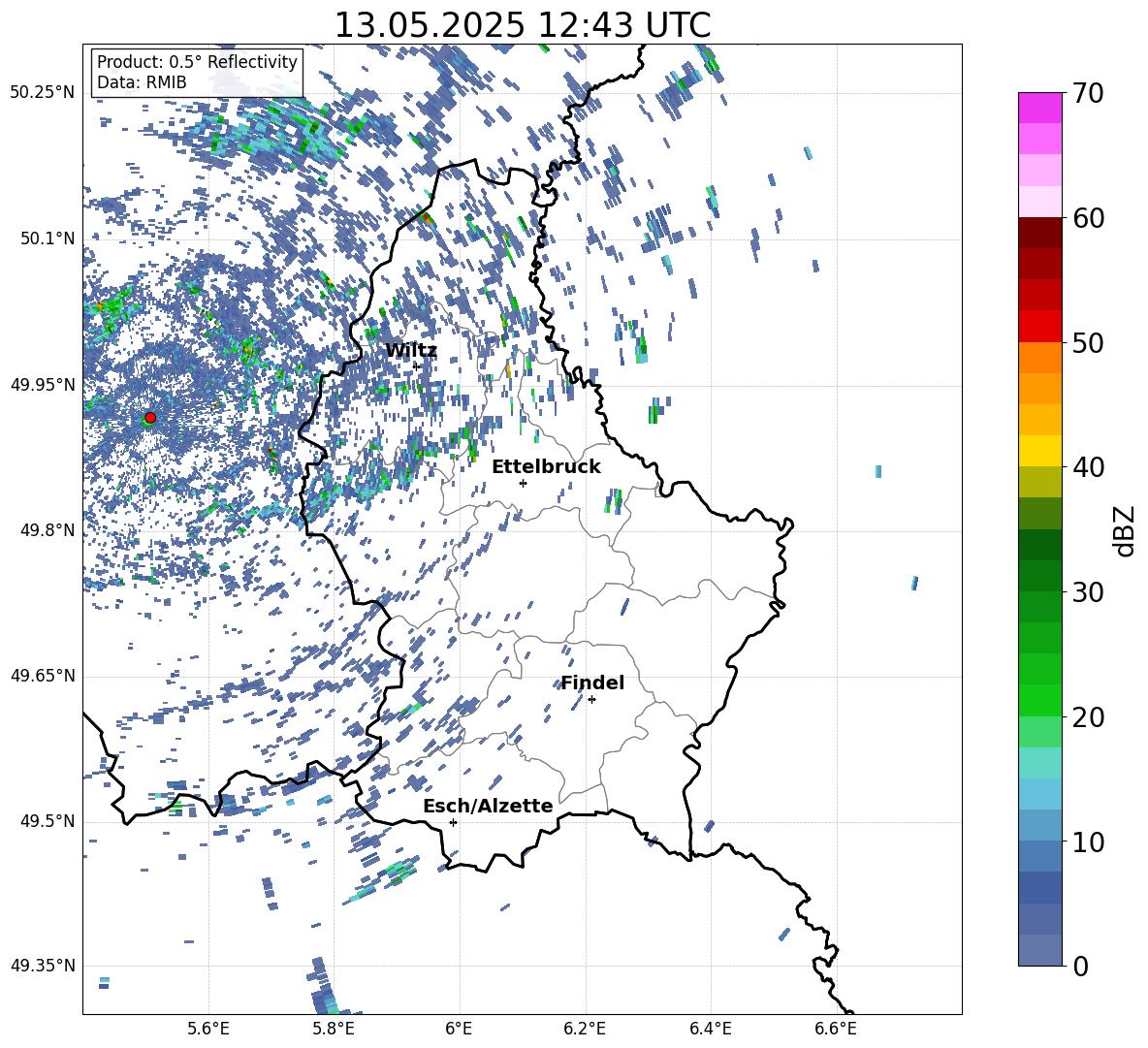The image size is (1148, 1048).
Task: Click the 50 tick label on colorbar
Action: pyautogui.click(x=1088, y=342)
